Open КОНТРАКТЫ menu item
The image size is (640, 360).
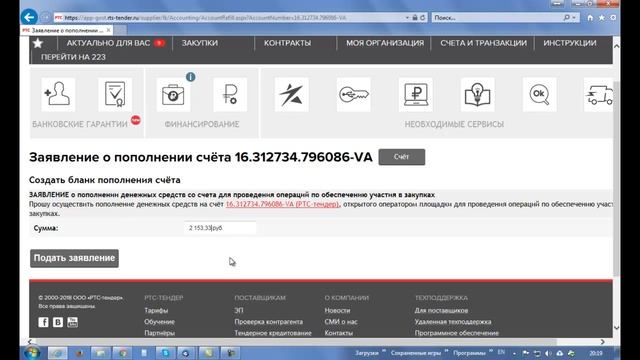coord(287,43)
